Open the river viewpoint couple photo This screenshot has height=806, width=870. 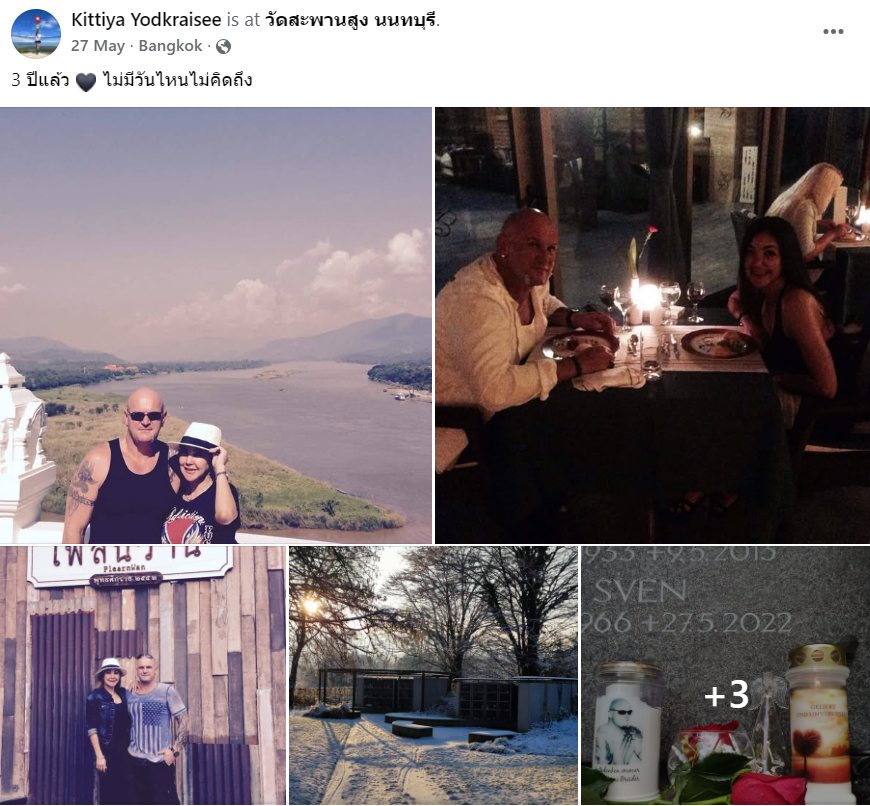click(216, 325)
